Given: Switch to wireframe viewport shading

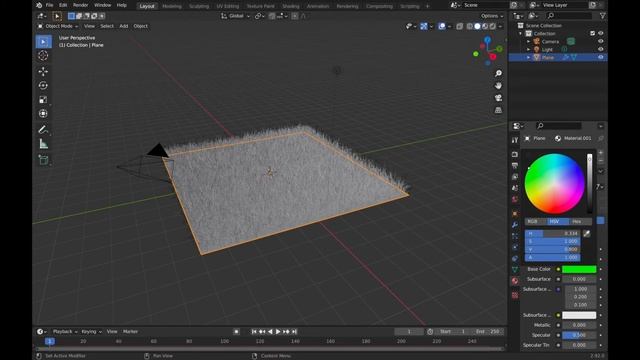Looking at the screenshot, I should (x=470, y=26).
